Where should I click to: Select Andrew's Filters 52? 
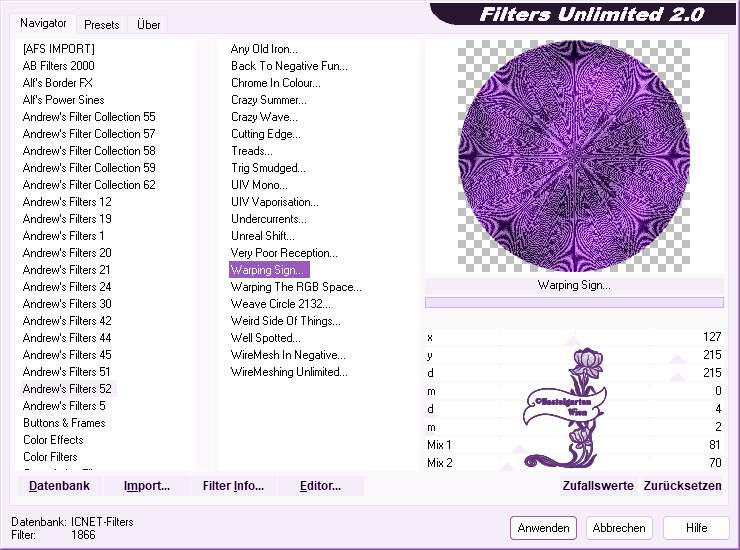click(67, 389)
